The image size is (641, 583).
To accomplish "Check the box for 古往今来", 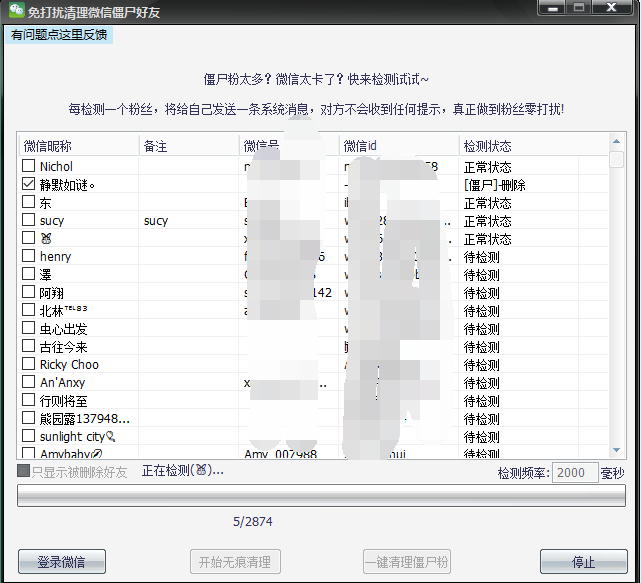I will tap(28, 346).
